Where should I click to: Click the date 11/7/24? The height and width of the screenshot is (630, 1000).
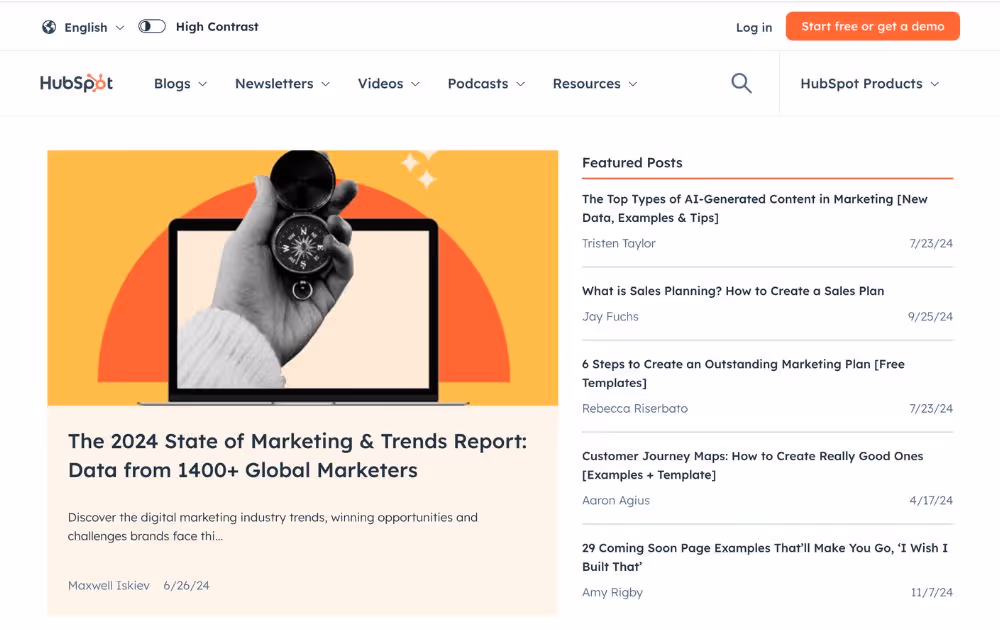click(x=931, y=592)
